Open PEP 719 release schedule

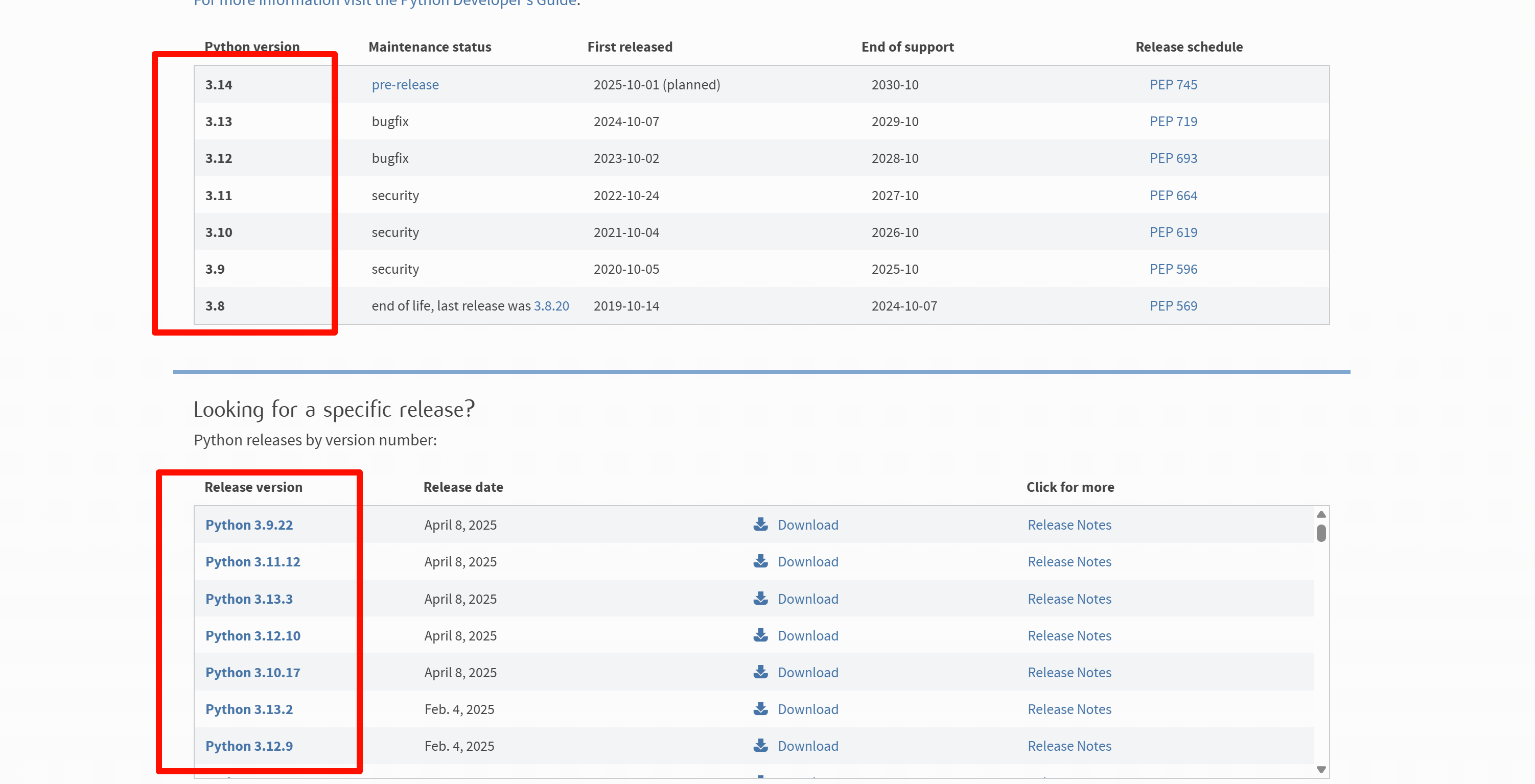click(x=1173, y=122)
